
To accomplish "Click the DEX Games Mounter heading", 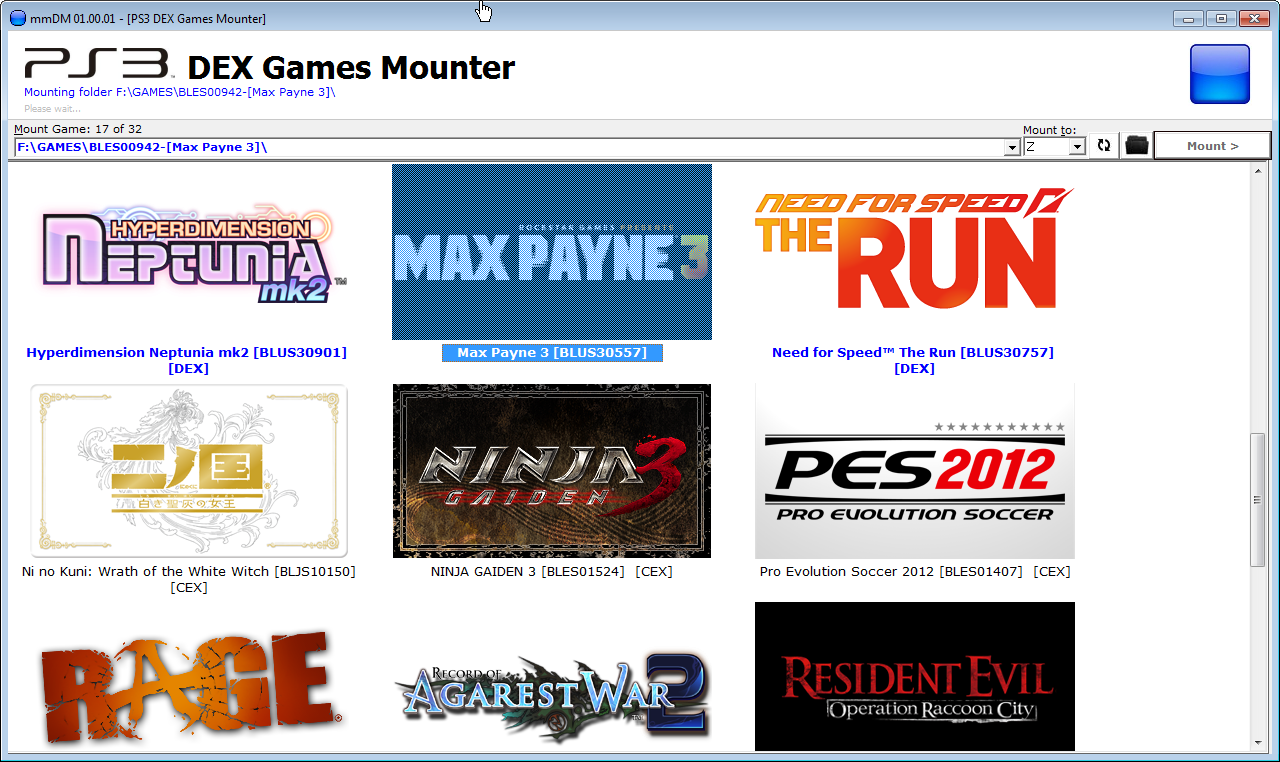I will pyautogui.click(x=351, y=68).
